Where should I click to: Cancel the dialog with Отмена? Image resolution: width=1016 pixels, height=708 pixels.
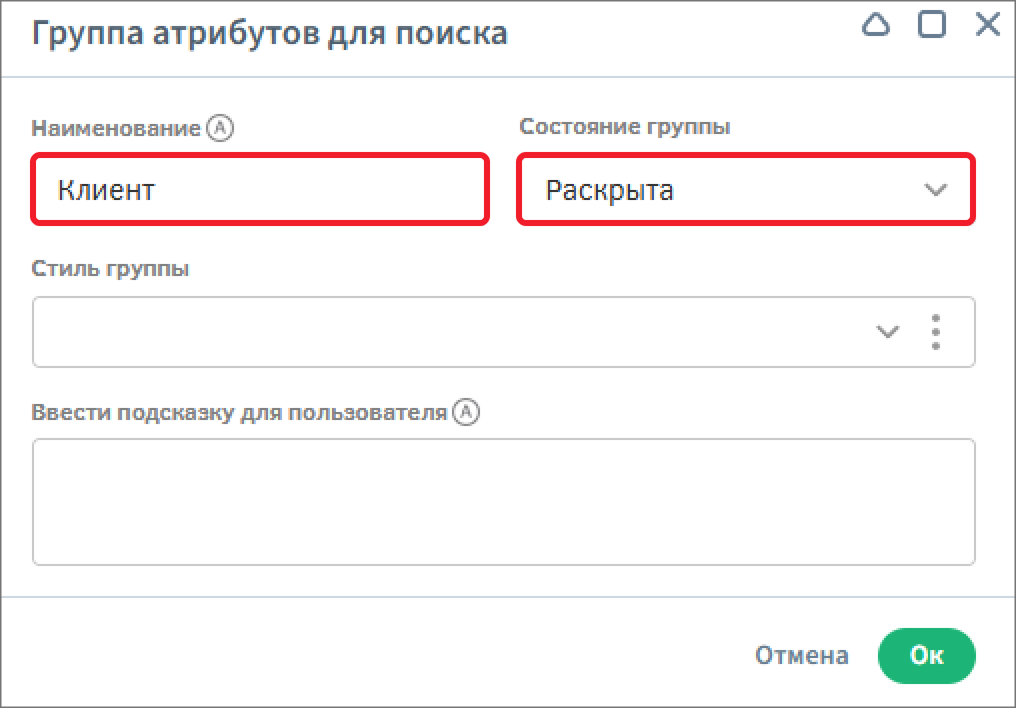click(x=801, y=656)
